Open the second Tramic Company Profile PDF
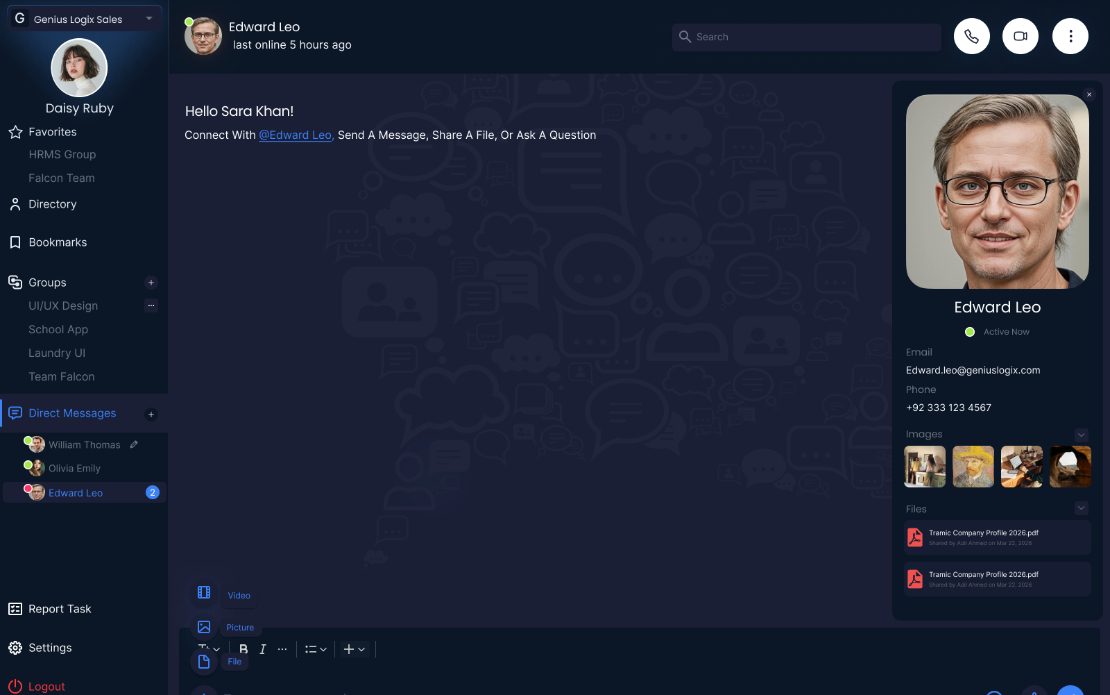This screenshot has width=1110, height=695. click(997, 579)
